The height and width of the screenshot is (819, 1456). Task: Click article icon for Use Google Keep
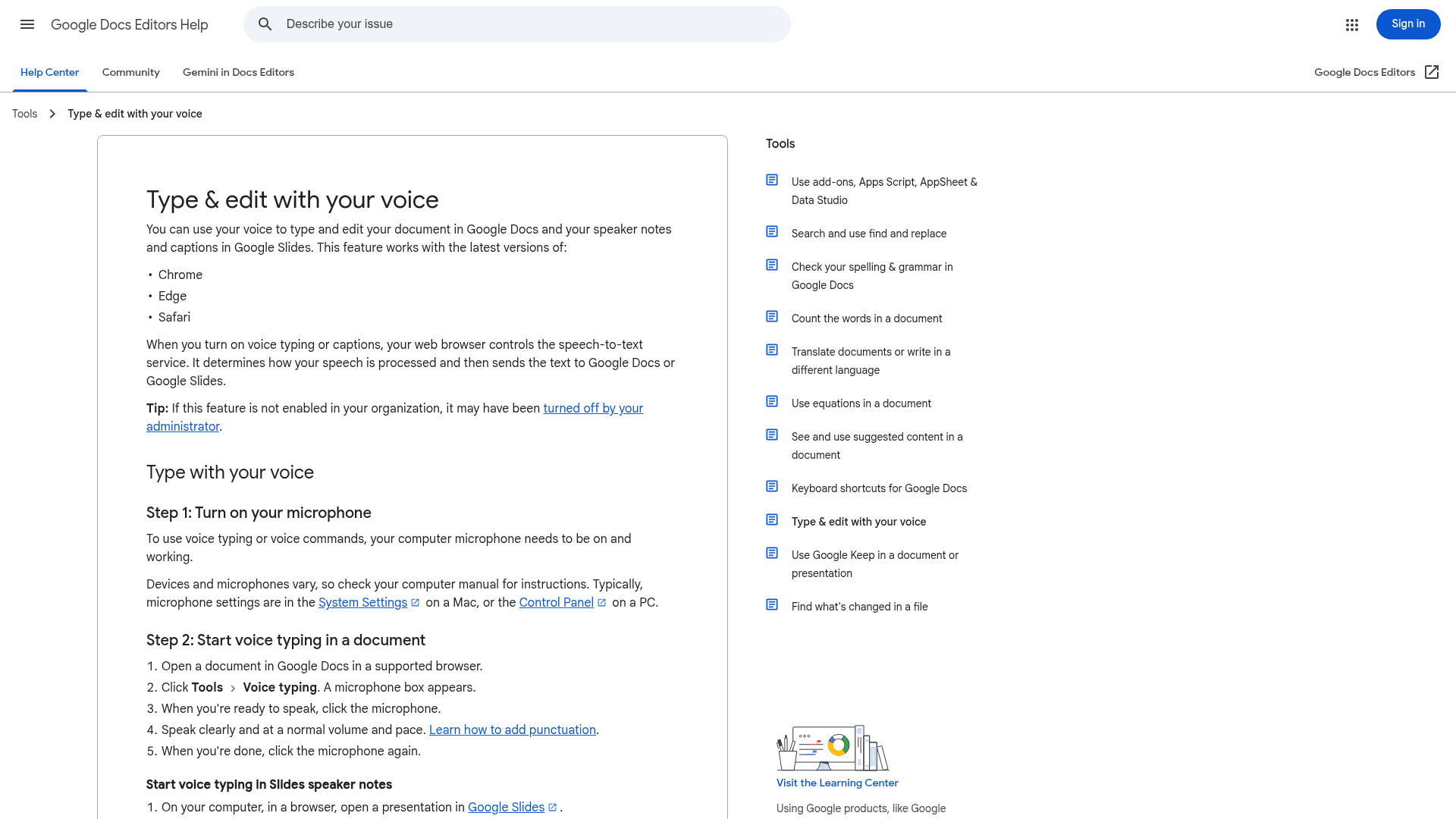pyautogui.click(x=772, y=553)
